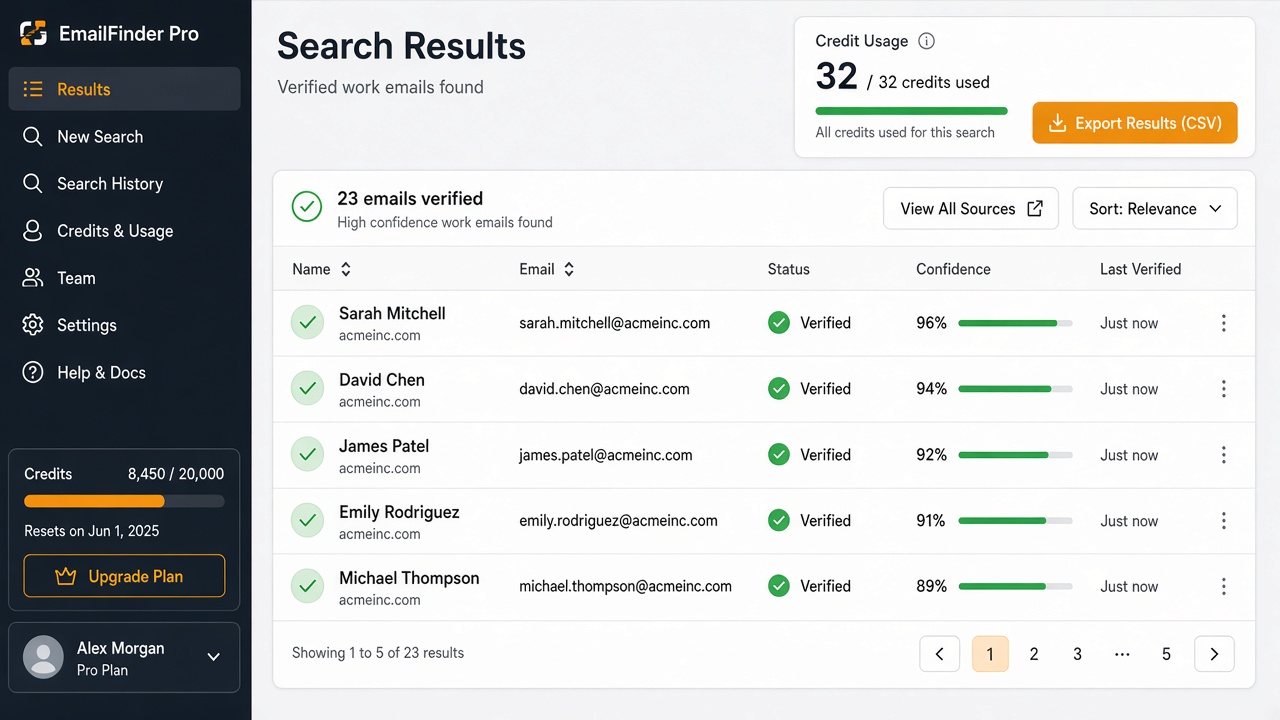This screenshot has width=1280, height=720.
Task: Click the email sarah.mitchell@acmeinc.com
Action: click(615, 323)
